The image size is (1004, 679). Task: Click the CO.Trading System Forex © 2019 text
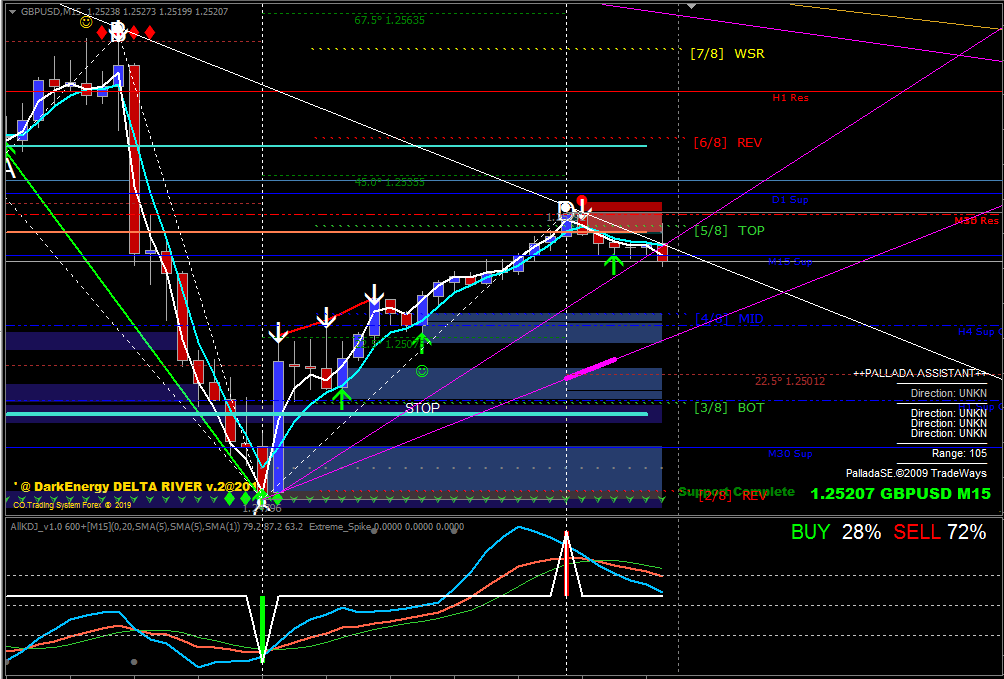(x=72, y=505)
